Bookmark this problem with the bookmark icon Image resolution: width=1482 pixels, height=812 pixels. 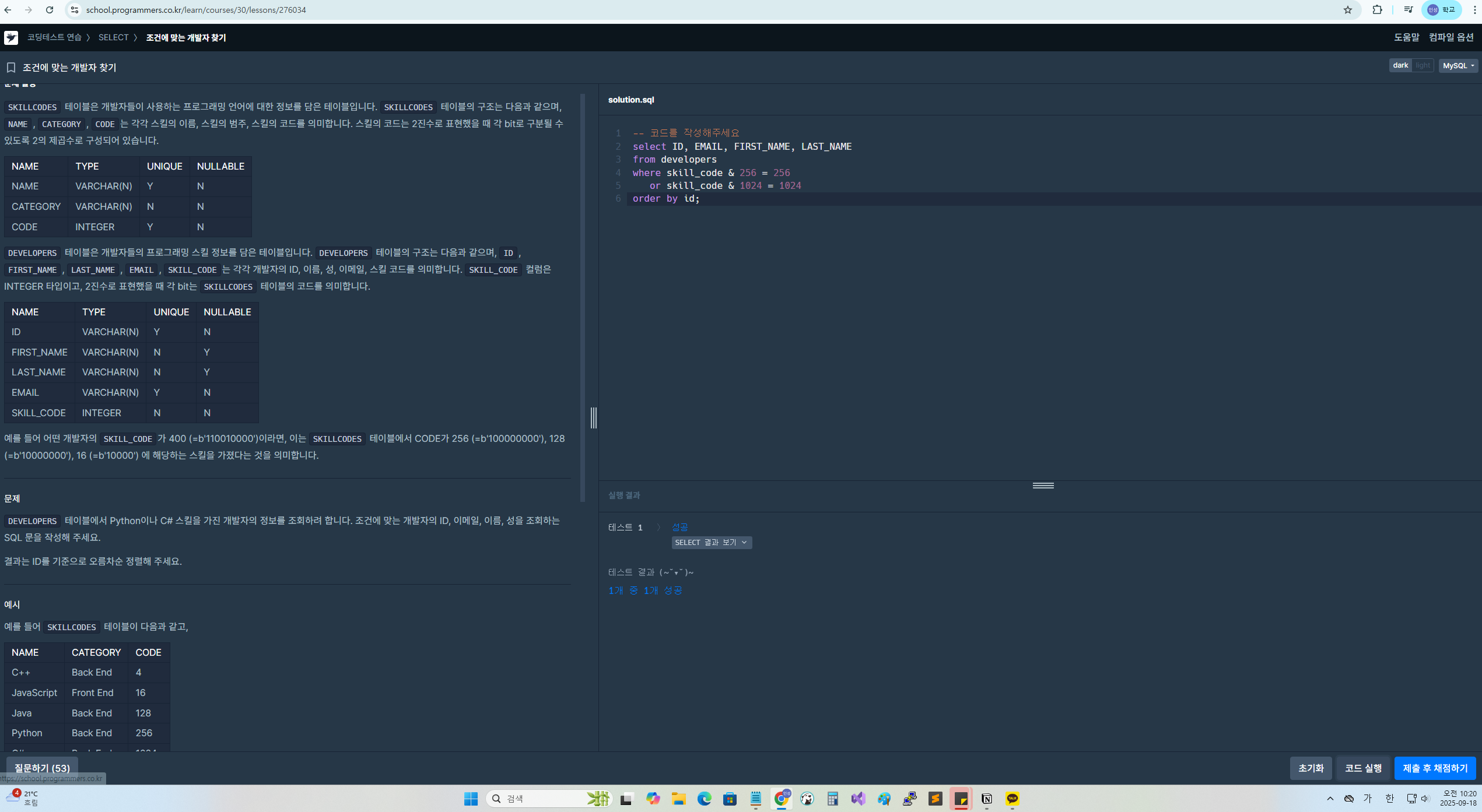(11, 68)
